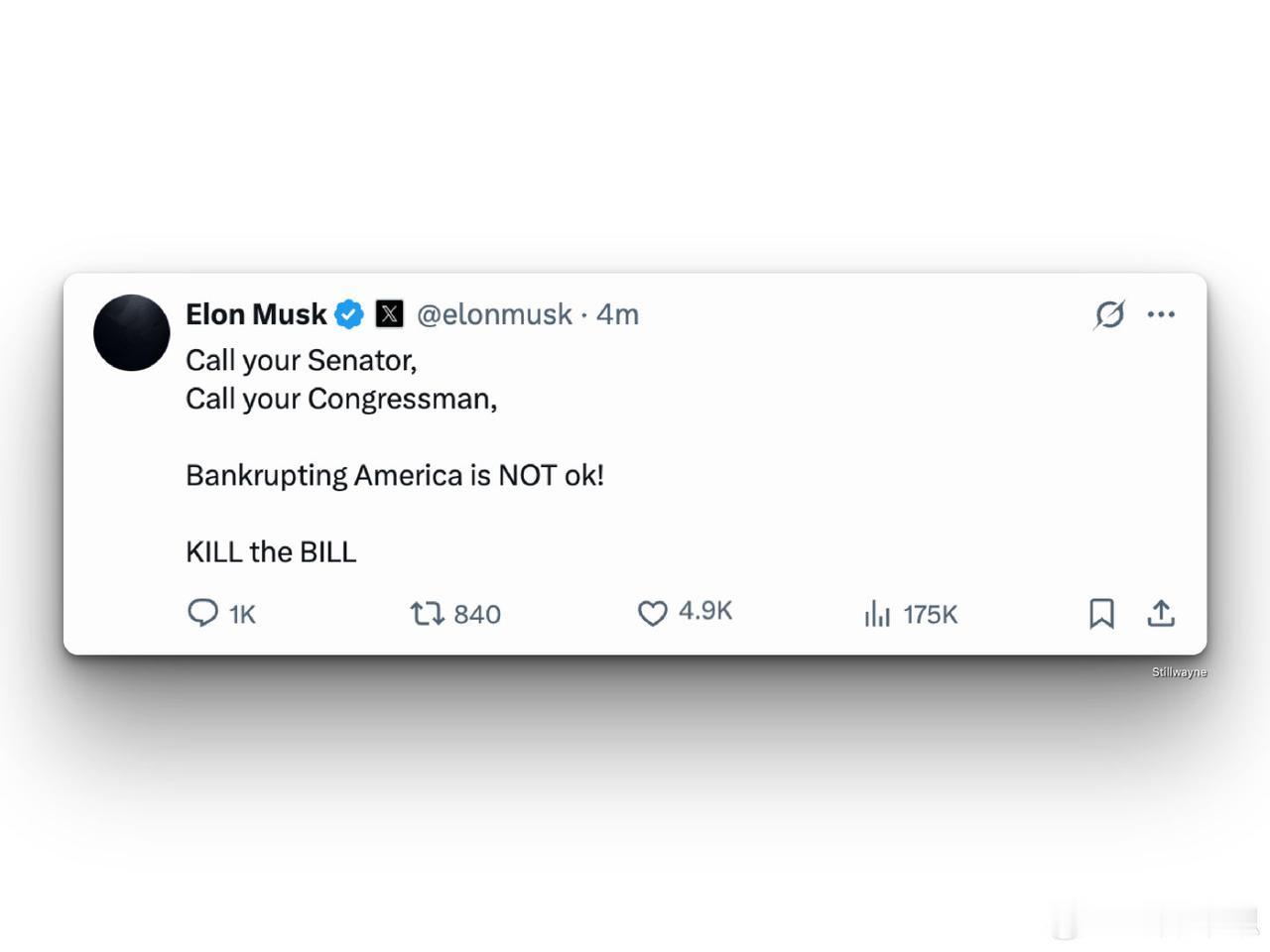Repost using the retweet arrows icon
Image resolution: width=1270 pixels, height=952 pixels.
point(427,614)
